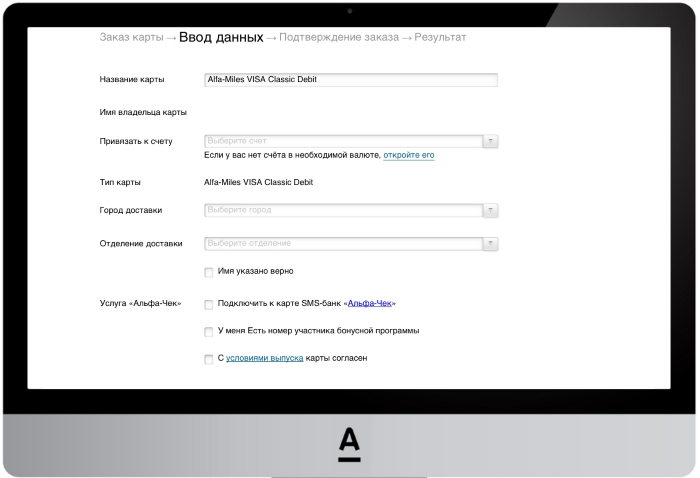Screen dimensions: 700x478
Task: Click the 'Отделение доставки' label
Action: point(141,244)
